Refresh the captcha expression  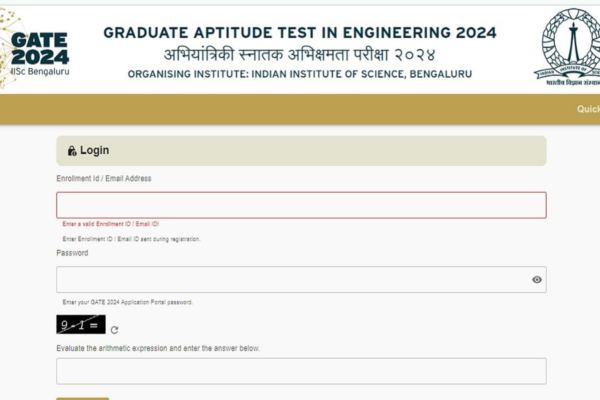point(114,329)
